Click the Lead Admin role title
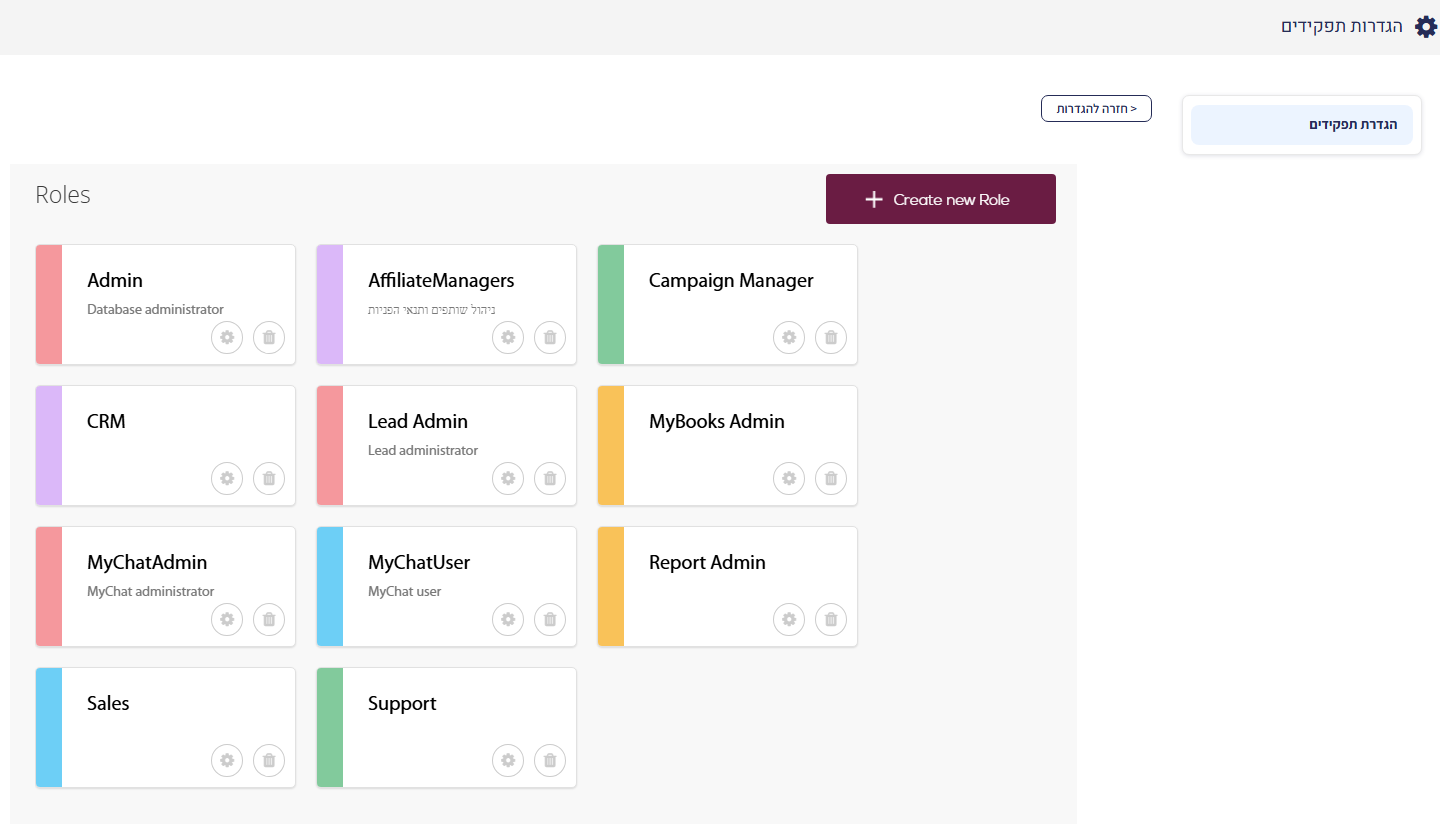The width and height of the screenshot is (1440, 840). coord(418,422)
